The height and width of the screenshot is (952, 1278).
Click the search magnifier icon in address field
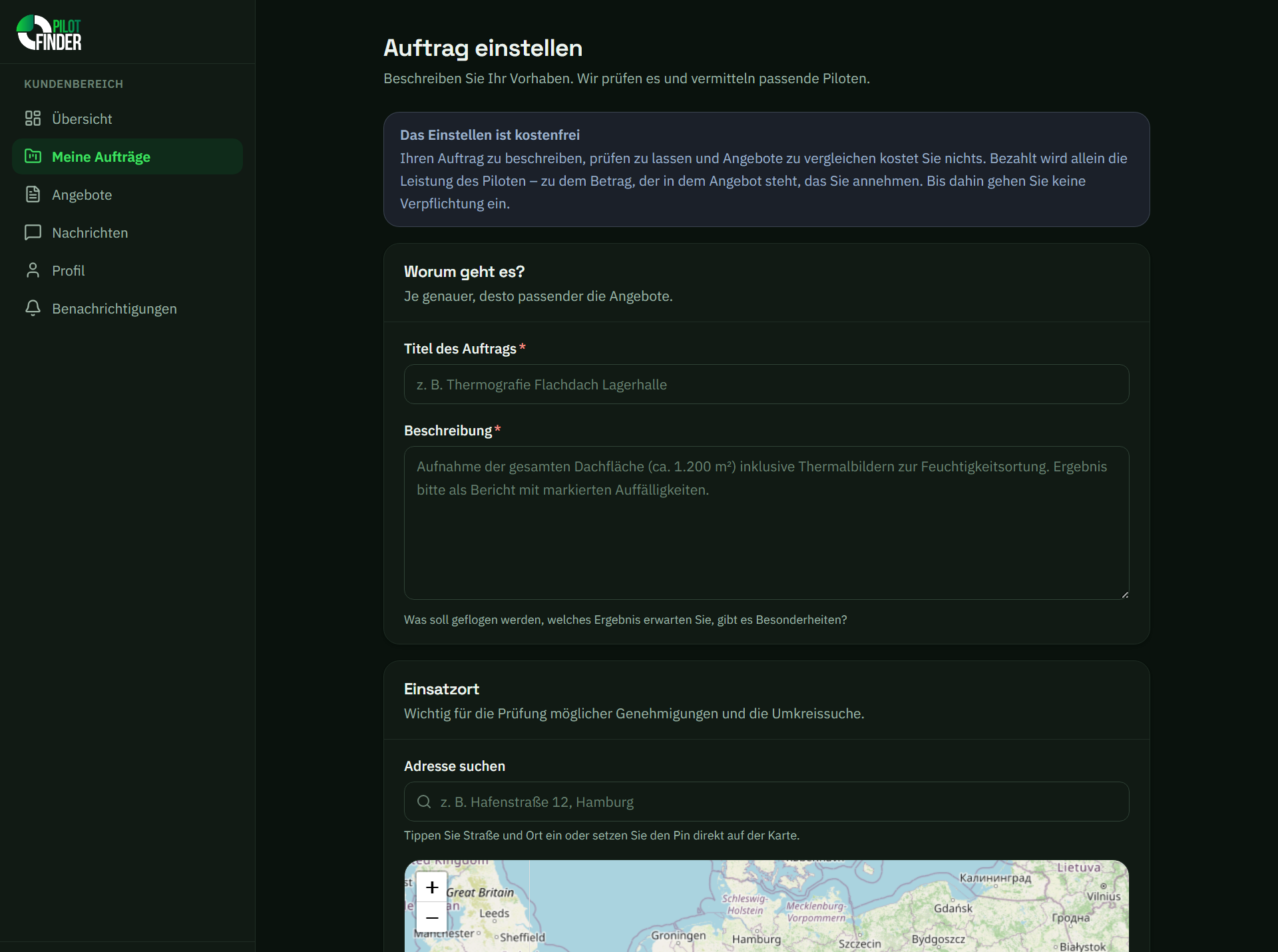click(x=424, y=802)
